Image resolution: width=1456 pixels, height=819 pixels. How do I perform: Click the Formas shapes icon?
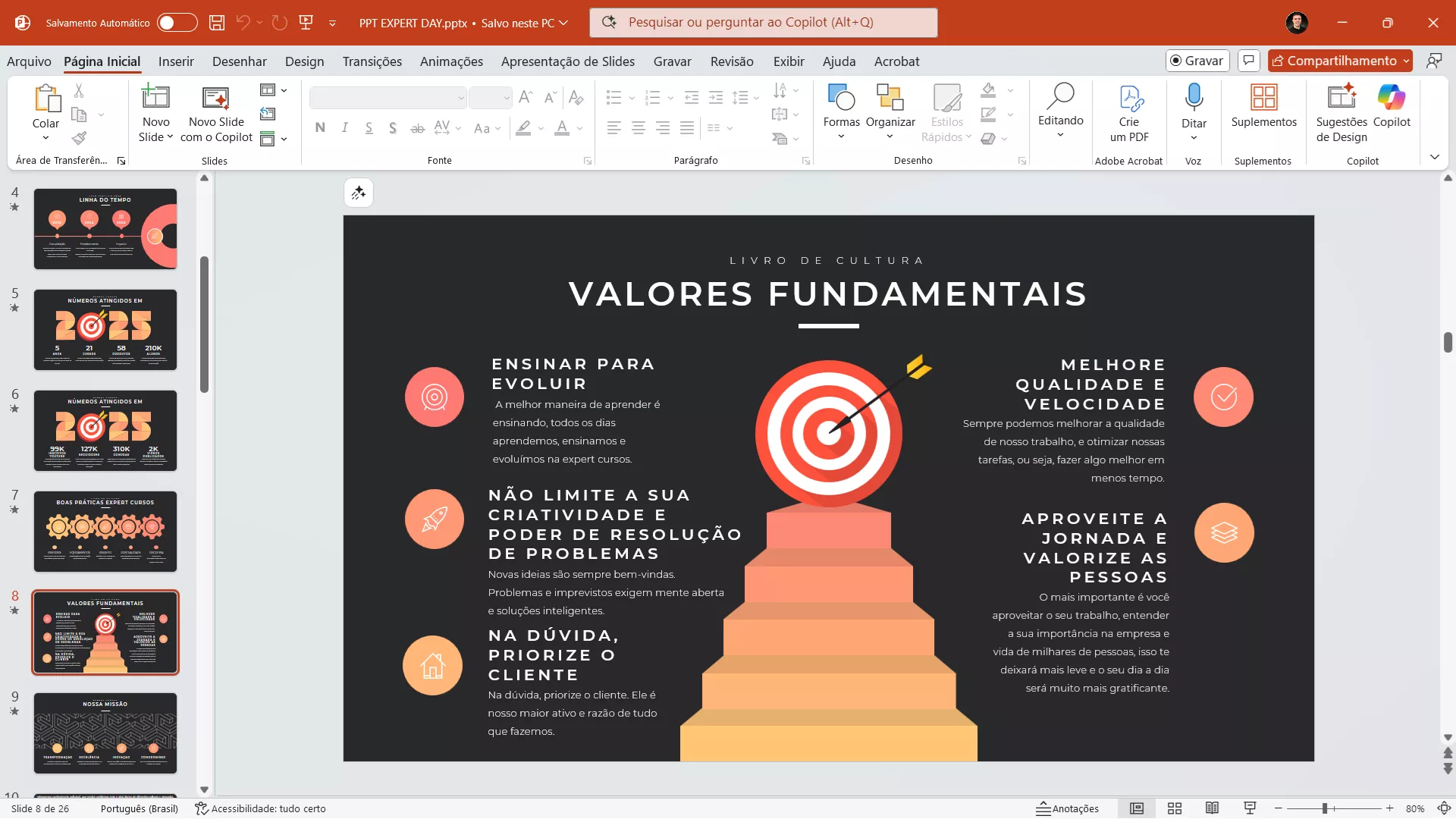pos(841,98)
